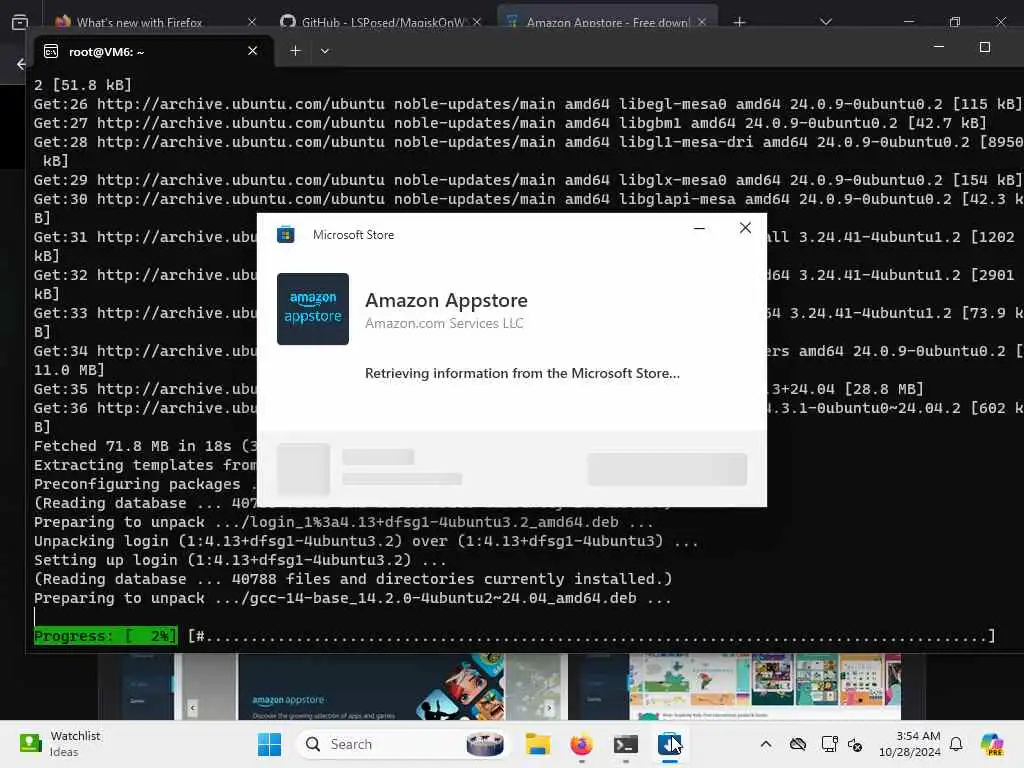Switch to Firefox in the taskbar
The height and width of the screenshot is (768, 1024).
(x=581, y=744)
